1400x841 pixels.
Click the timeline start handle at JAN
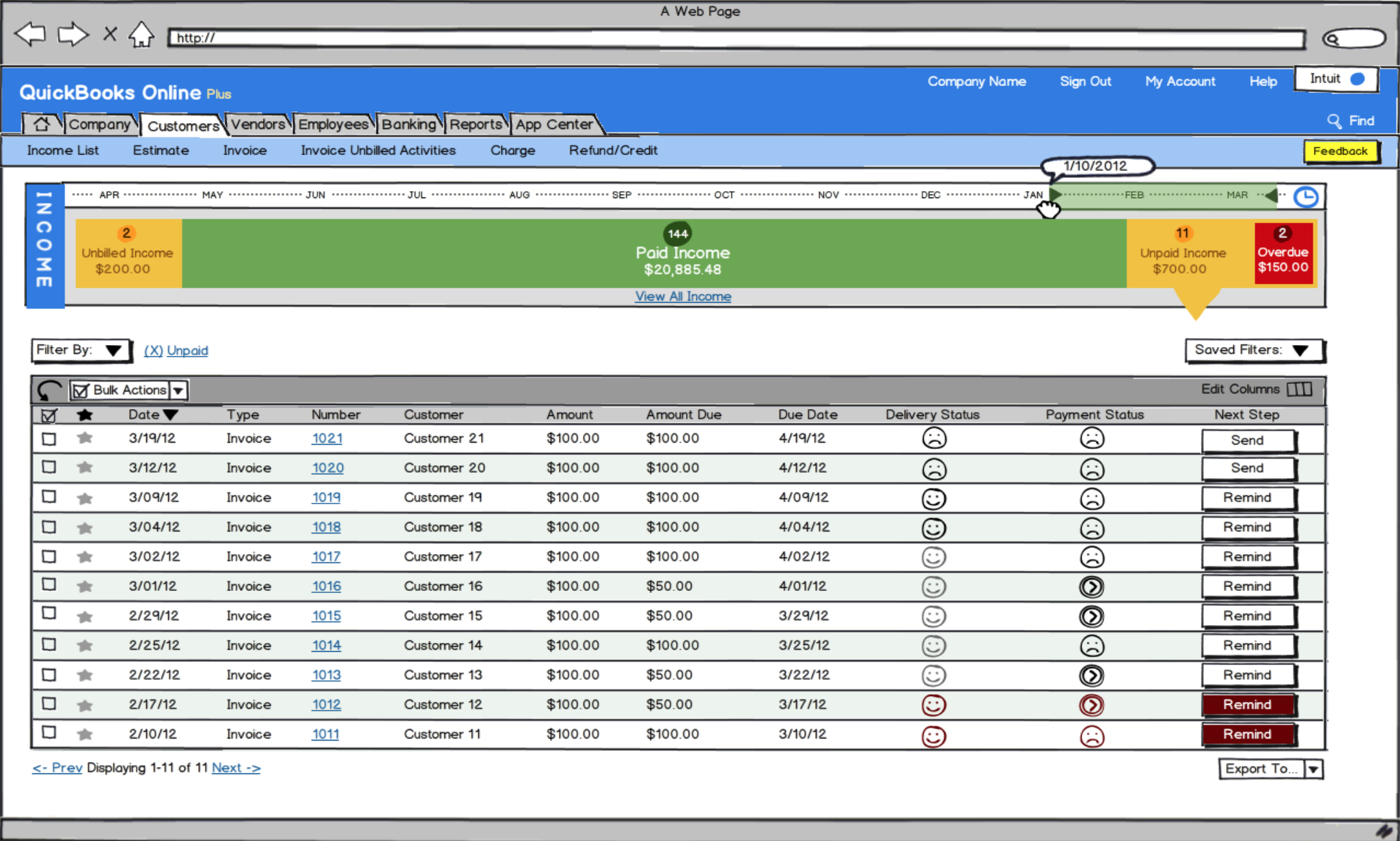coord(1055,195)
